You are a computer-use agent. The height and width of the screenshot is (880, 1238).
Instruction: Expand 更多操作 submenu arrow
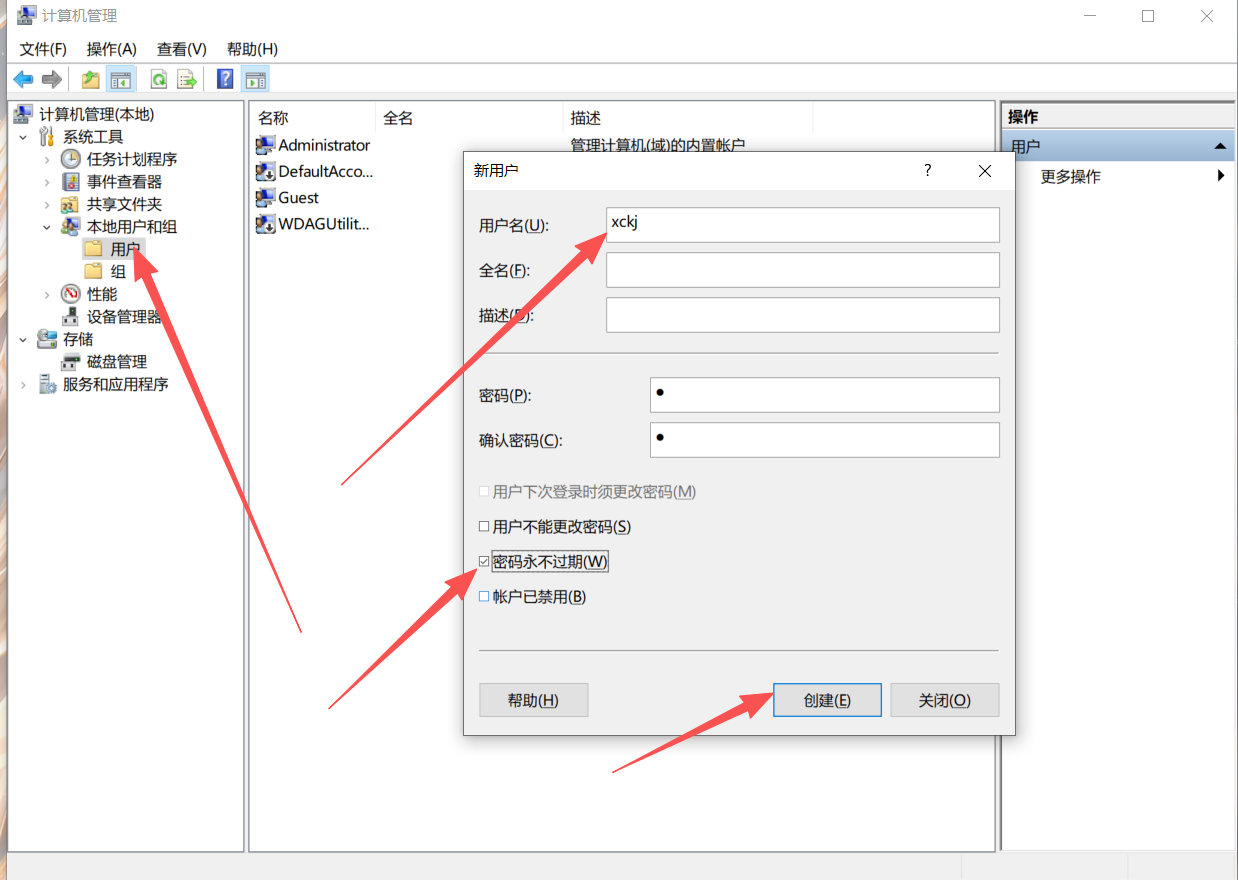click(1221, 177)
